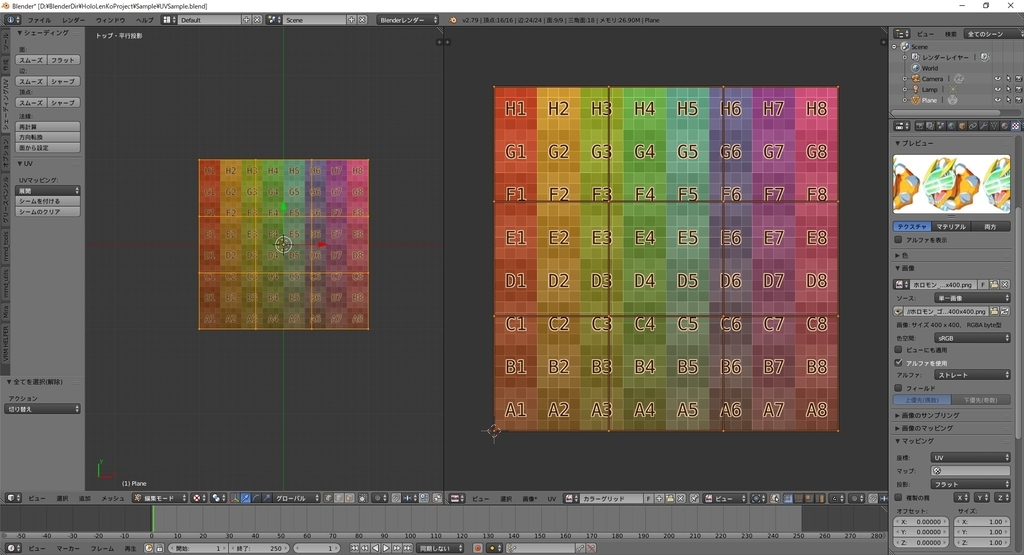Click 方向転換 button

(48, 137)
